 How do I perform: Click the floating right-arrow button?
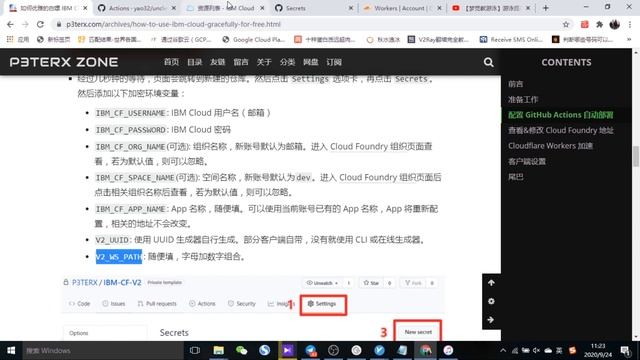pos(491,320)
